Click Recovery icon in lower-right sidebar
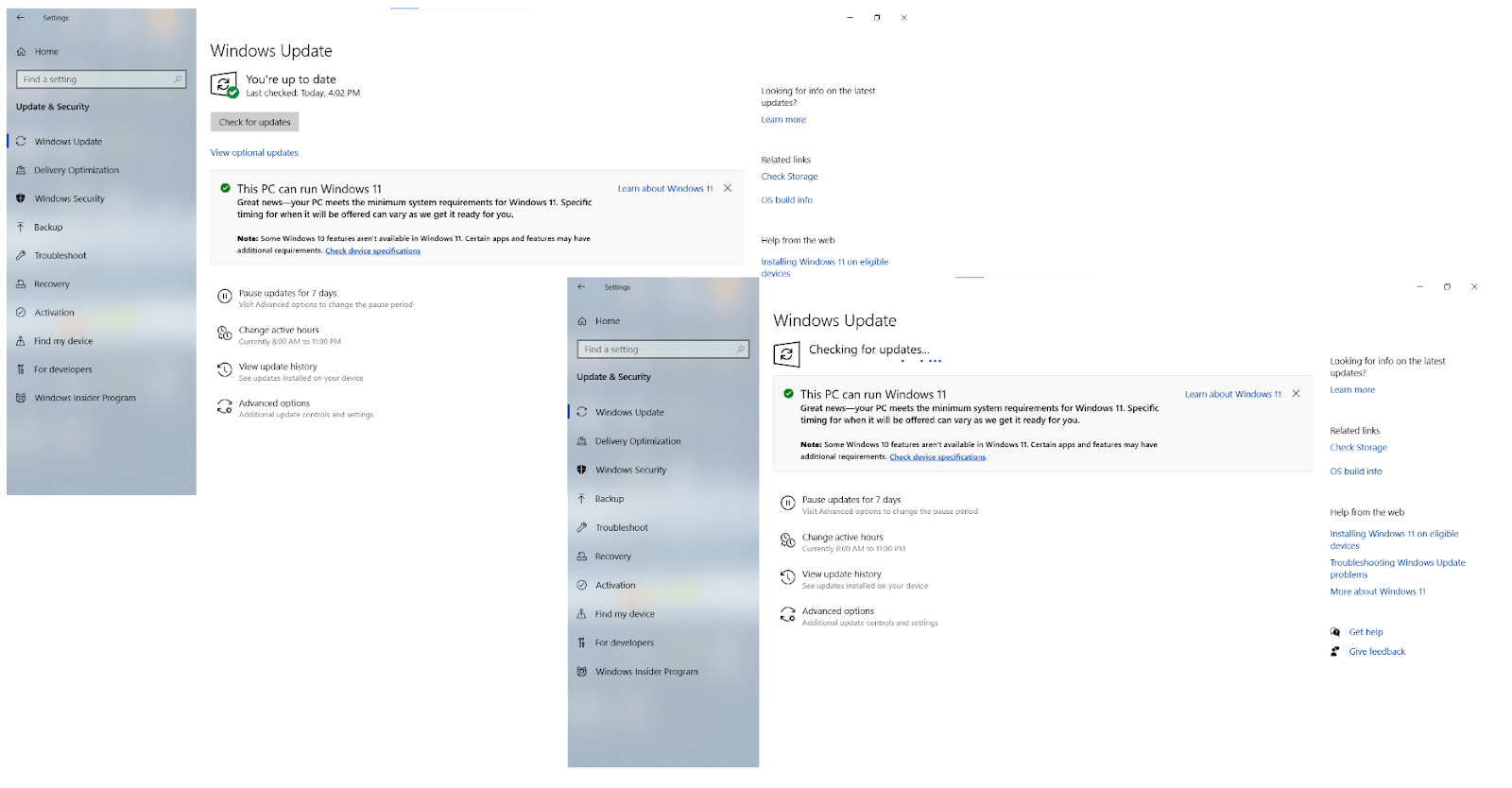The image size is (1512, 788). [582, 557]
